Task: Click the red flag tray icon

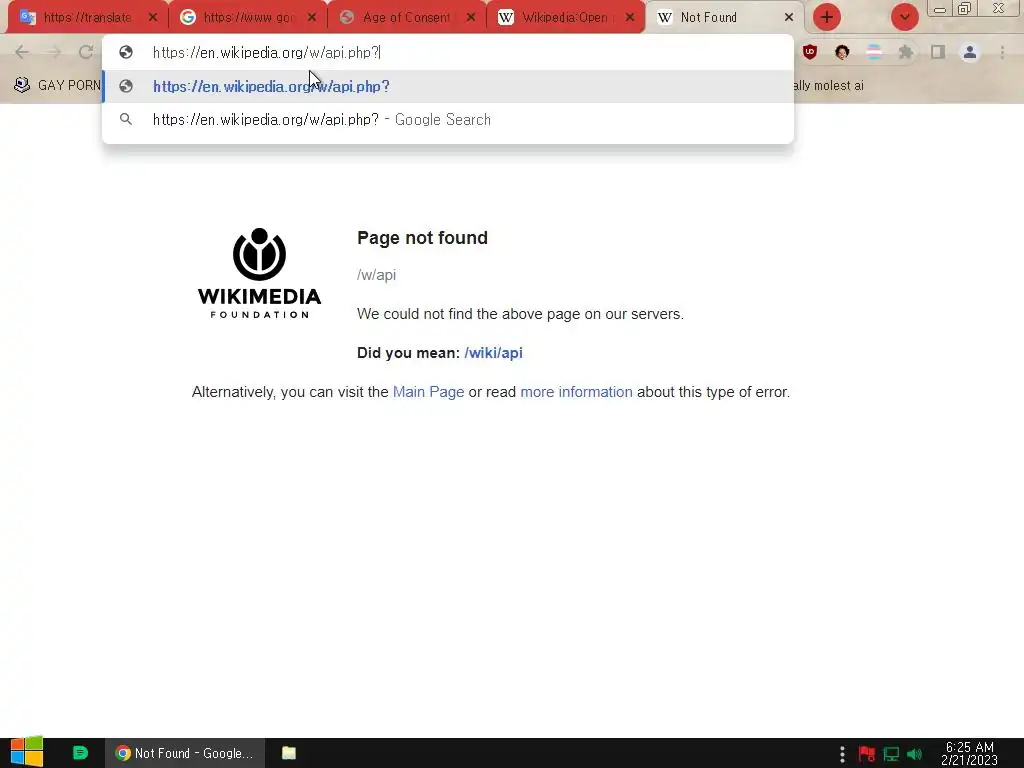Action: [x=867, y=754]
